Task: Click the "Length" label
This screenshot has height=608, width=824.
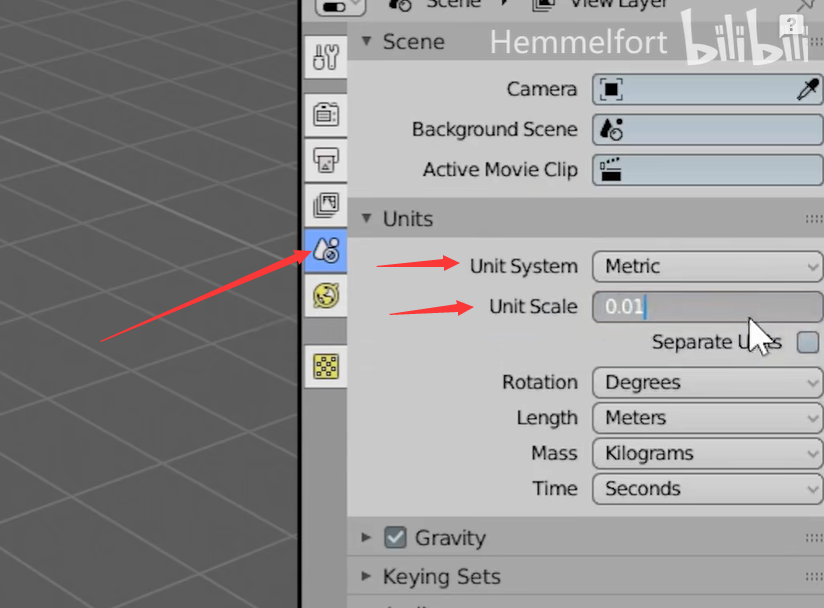Action: tap(547, 418)
